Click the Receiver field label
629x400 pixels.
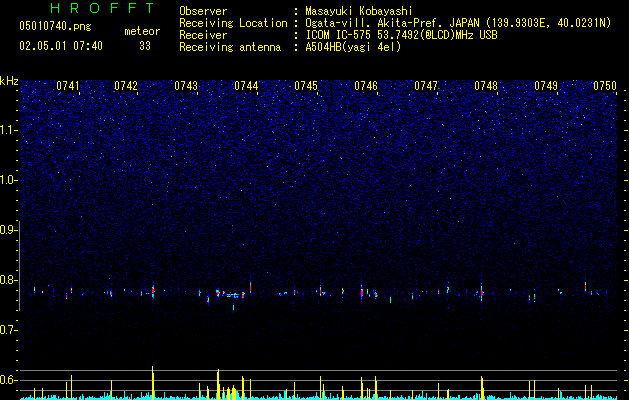click(x=203, y=35)
